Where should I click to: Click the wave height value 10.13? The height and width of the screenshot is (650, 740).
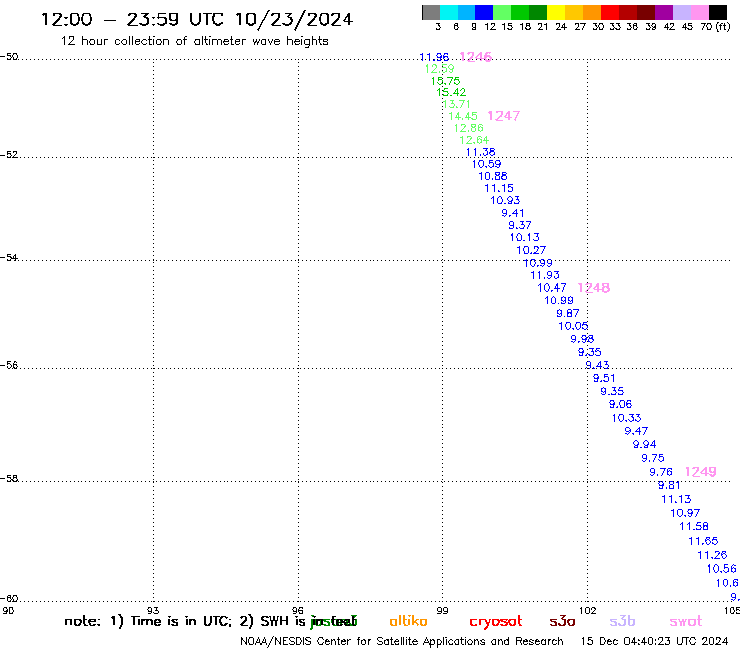(x=524, y=237)
